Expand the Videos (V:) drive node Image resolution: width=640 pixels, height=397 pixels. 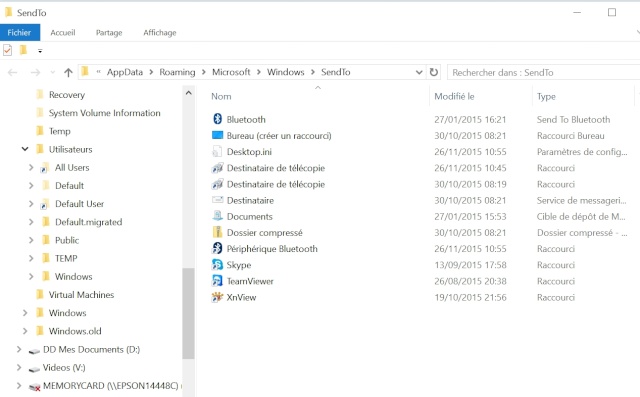19,367
